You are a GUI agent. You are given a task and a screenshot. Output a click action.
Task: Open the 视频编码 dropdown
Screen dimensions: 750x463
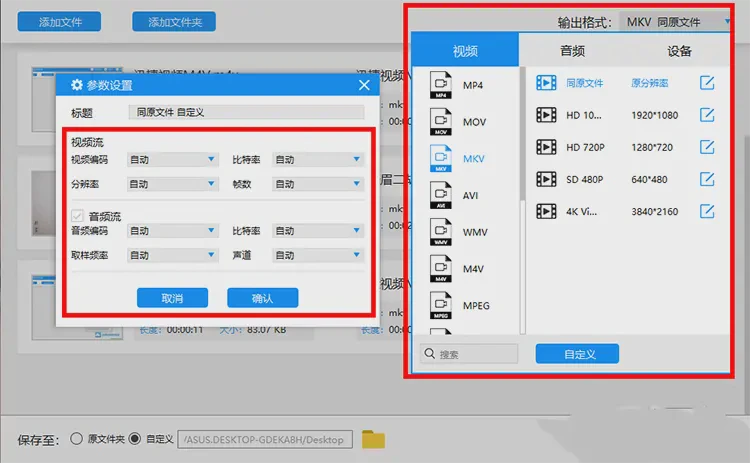(x=172, y=159)
